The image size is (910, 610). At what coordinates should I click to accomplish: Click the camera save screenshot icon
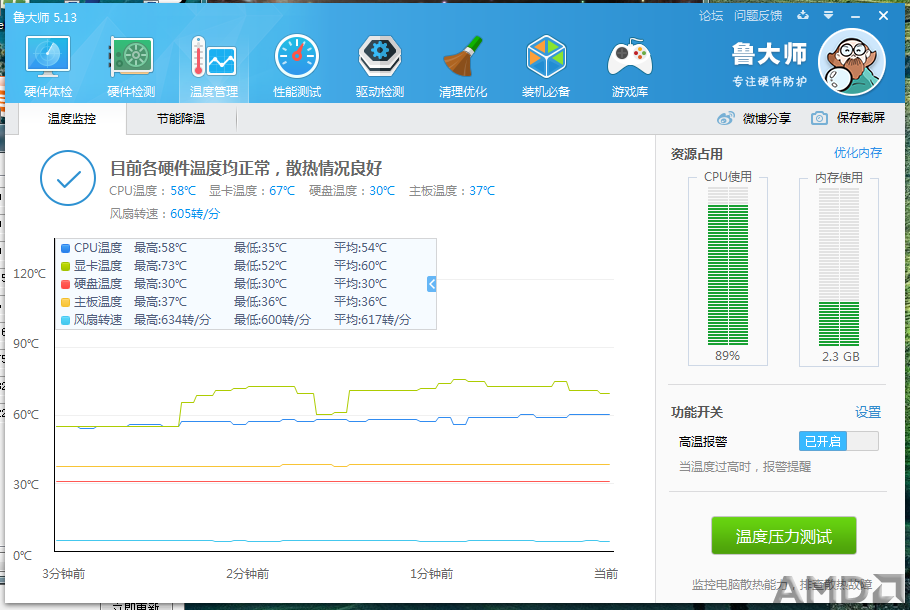[819, 118]
